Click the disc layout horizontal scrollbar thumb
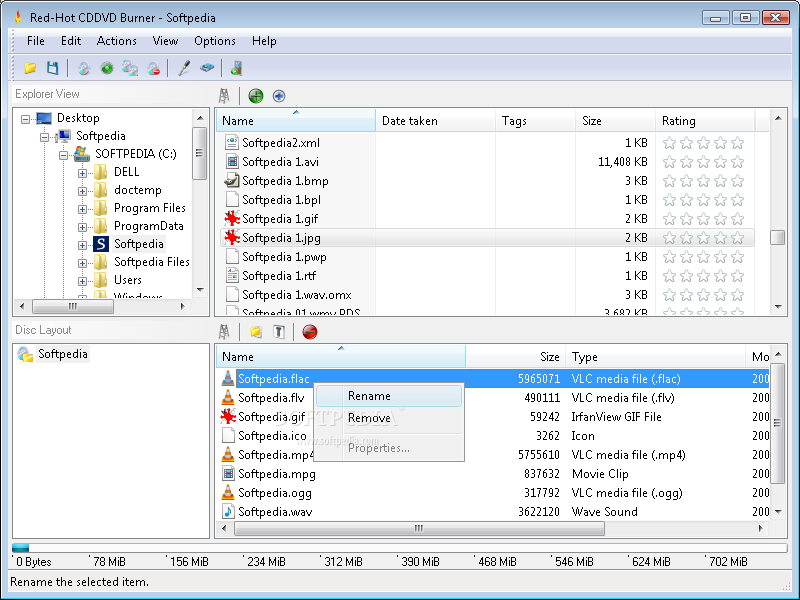800x600 pixels. 419,529
